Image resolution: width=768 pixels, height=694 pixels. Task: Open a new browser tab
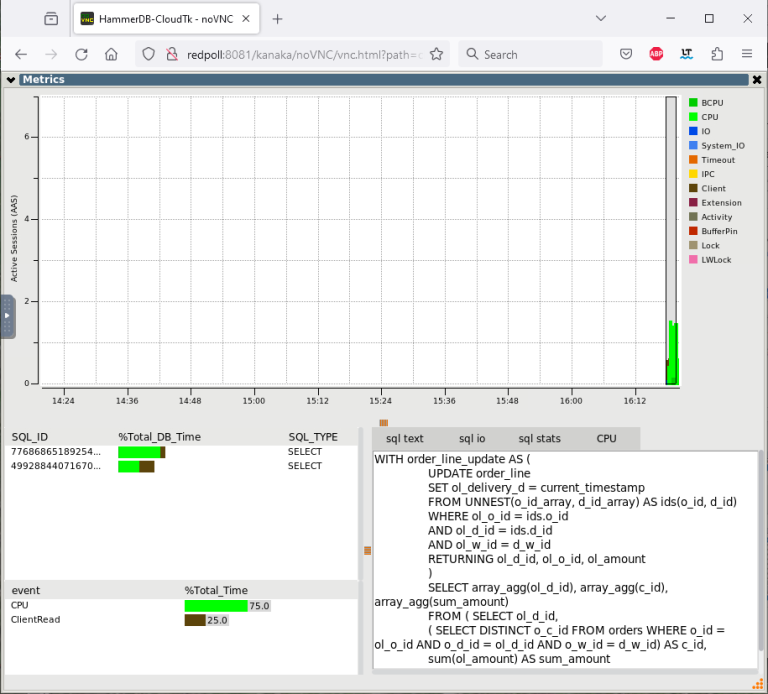pyautogui.click(x=277, y=18)
